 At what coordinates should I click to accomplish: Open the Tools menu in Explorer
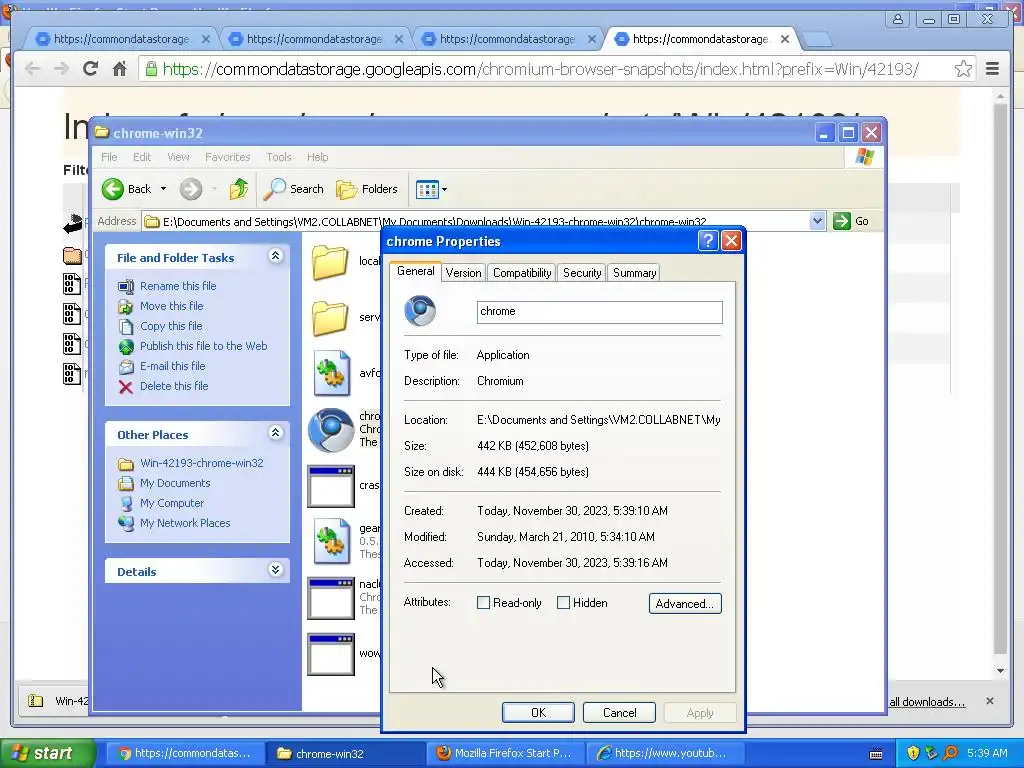(278, 157)
